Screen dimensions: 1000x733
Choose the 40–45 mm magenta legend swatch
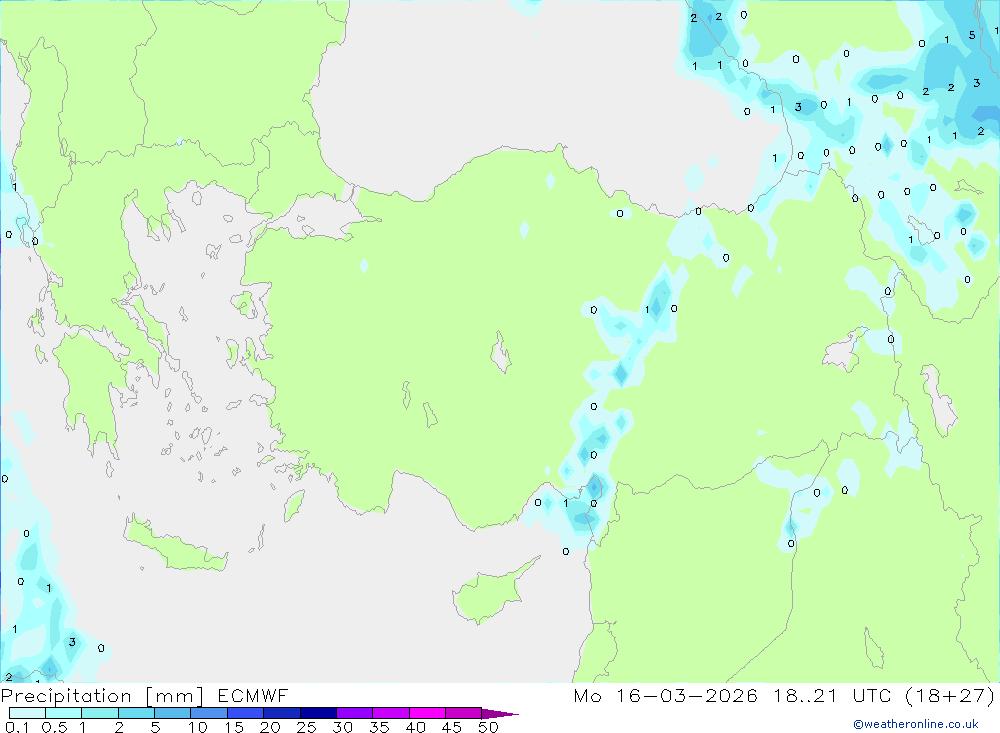(x=427, y=713)
